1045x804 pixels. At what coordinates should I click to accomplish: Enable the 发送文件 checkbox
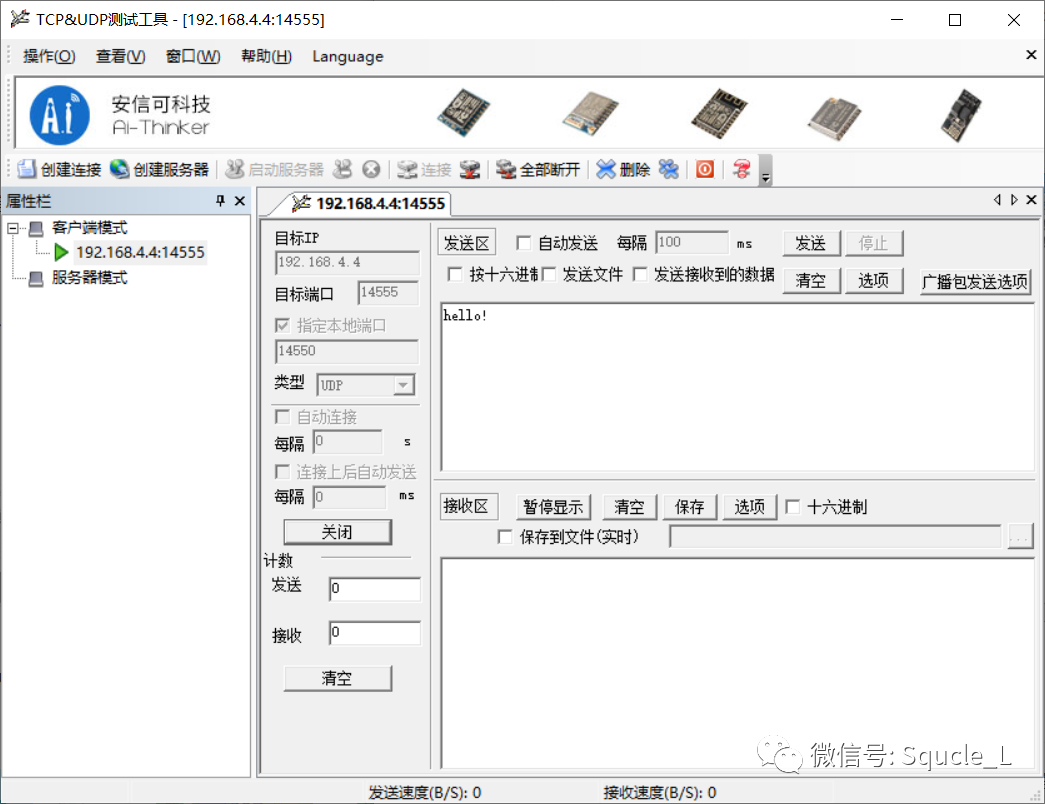click(548, 274)
